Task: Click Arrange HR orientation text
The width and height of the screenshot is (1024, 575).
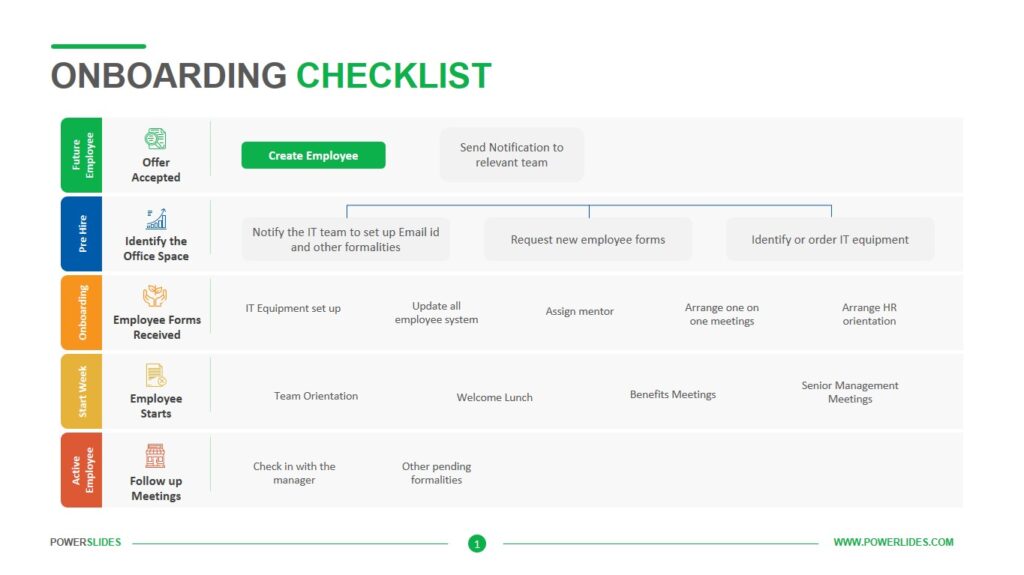Action: (869, 314)
